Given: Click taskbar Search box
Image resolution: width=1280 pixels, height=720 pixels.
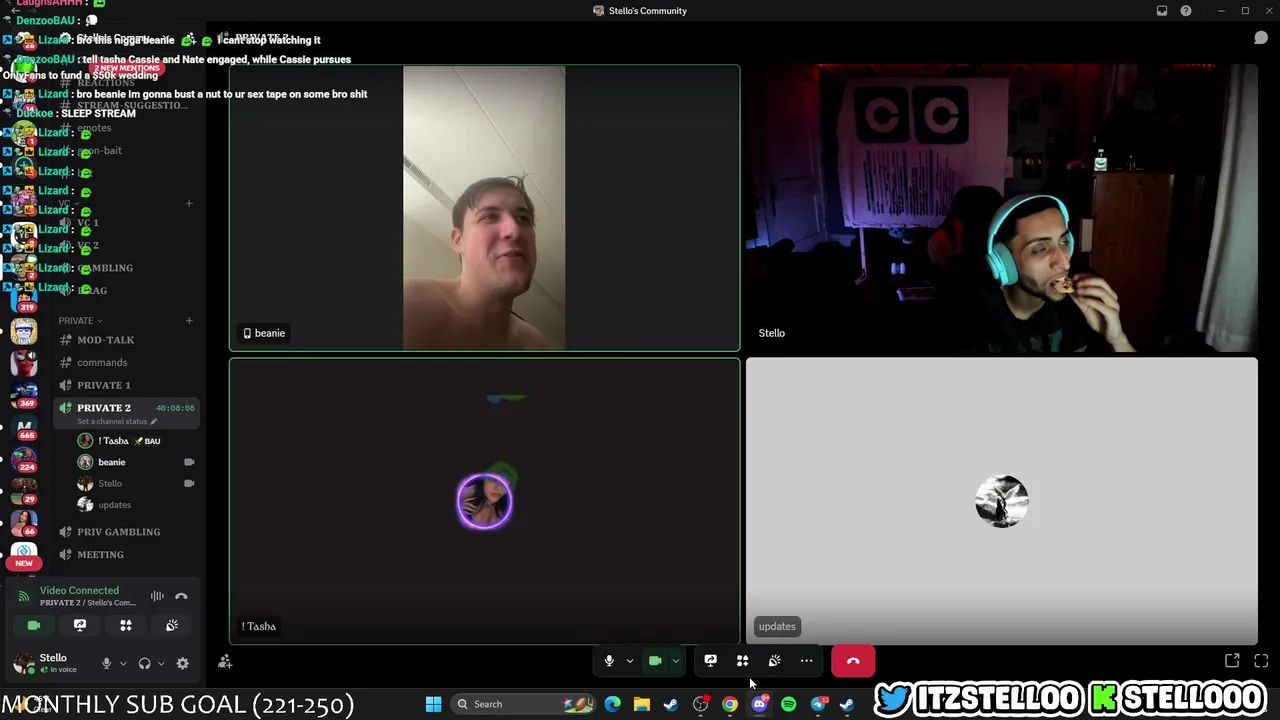Looking at the screenshot, I should click(x=526, y=704).
